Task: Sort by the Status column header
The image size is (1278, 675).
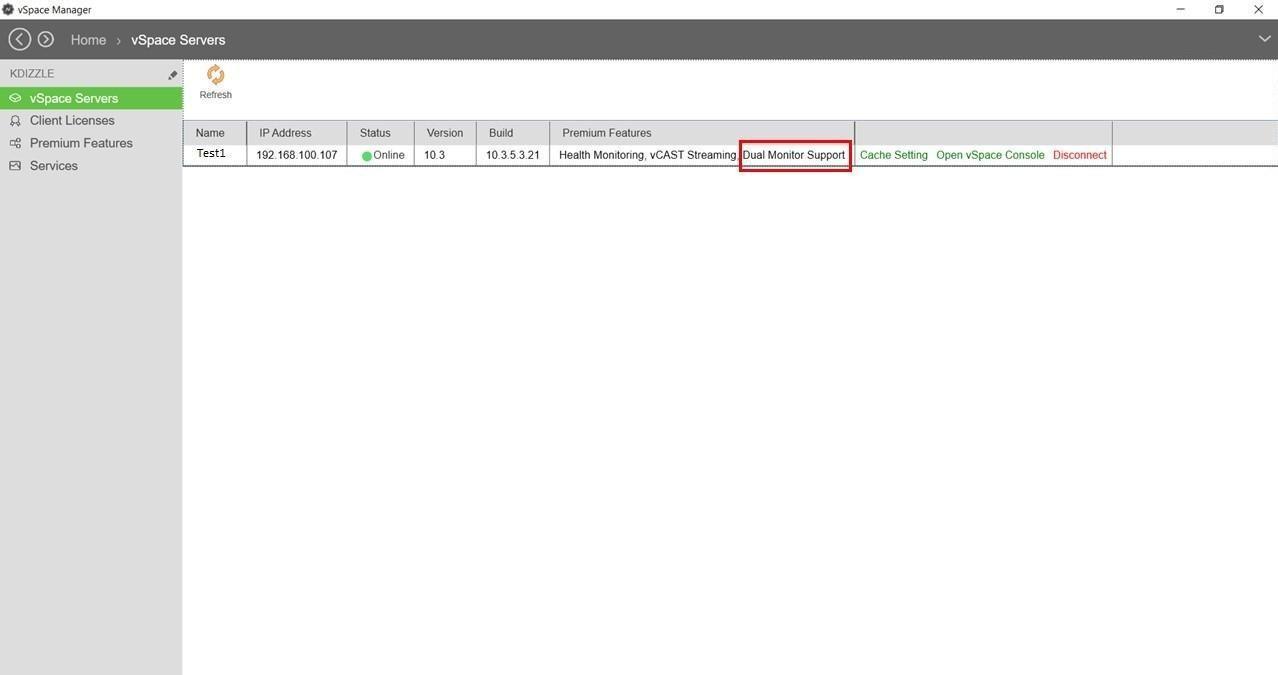Action: pyautogui.click(x=381, y=133)
